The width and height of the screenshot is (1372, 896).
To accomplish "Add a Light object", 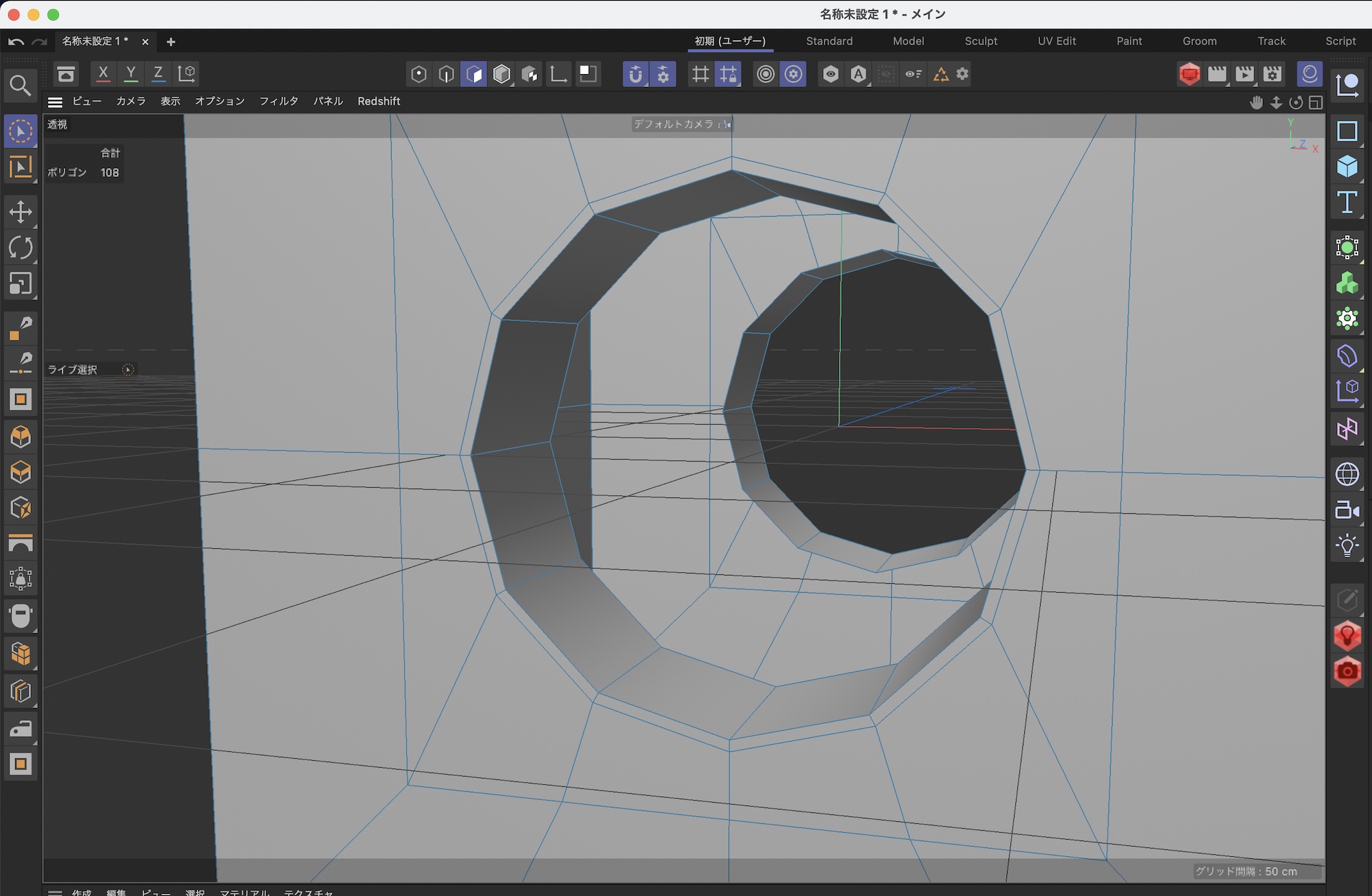I will point(1347,546).
